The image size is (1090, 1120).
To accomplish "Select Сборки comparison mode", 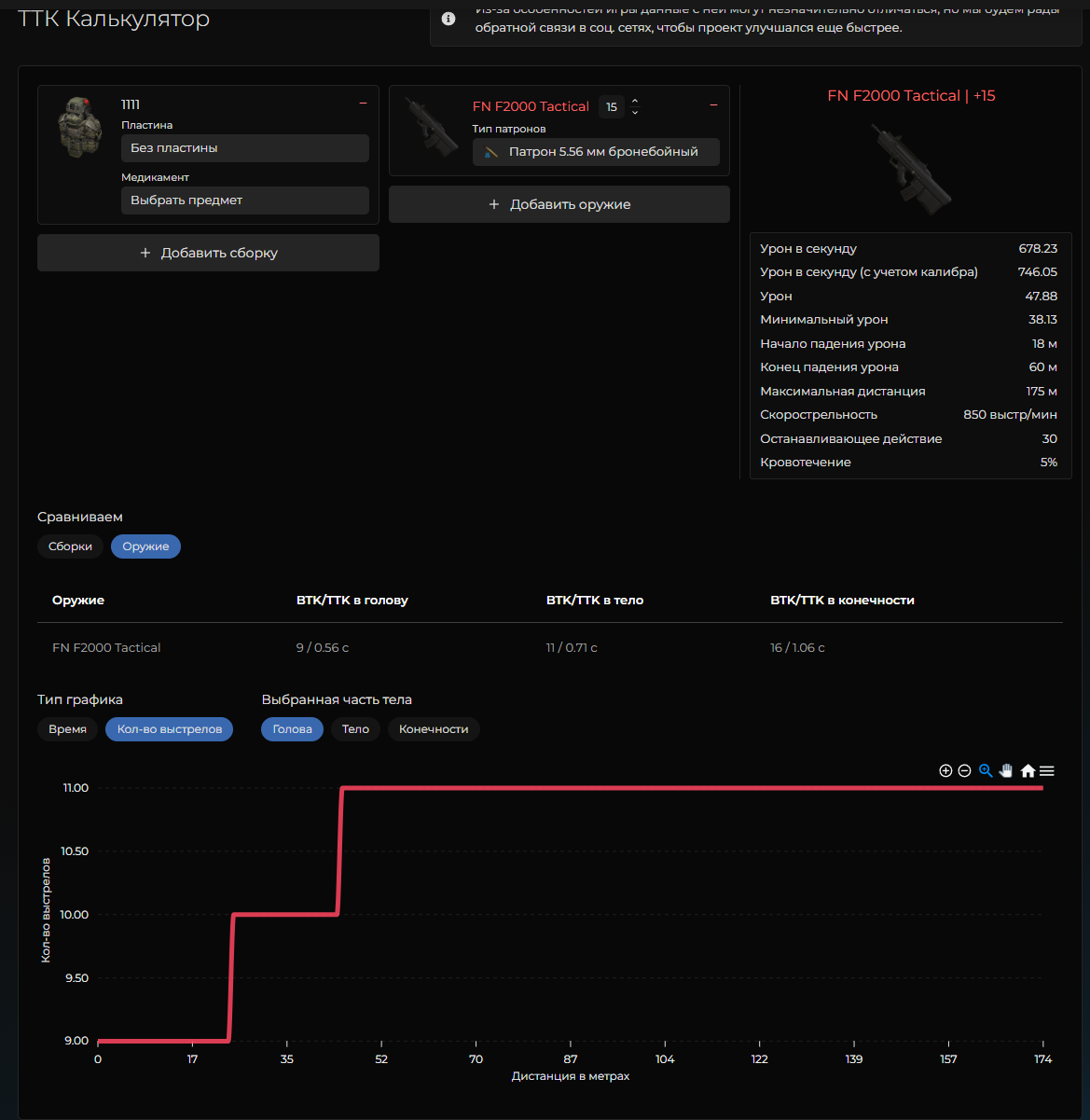I will coord(70,546).
